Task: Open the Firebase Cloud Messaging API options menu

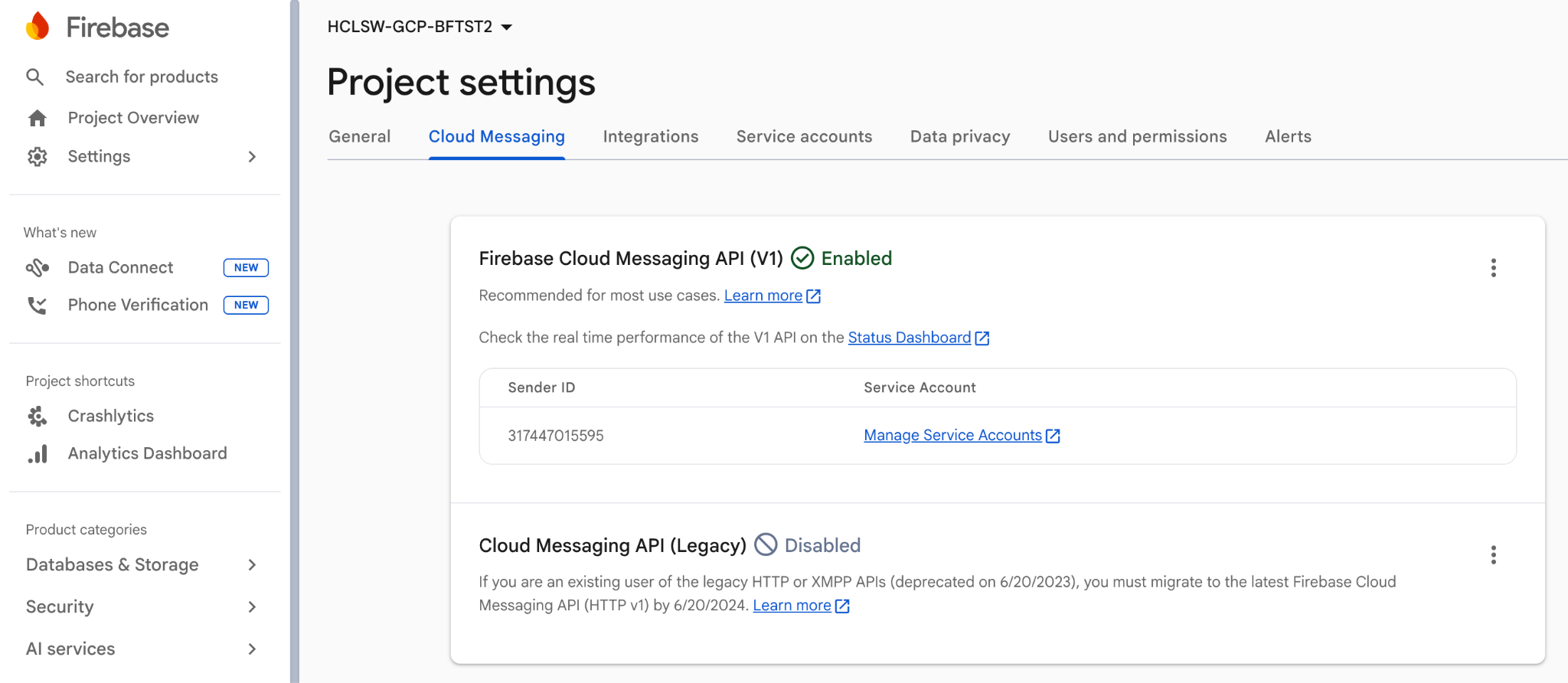Action: coord(1493,268)
